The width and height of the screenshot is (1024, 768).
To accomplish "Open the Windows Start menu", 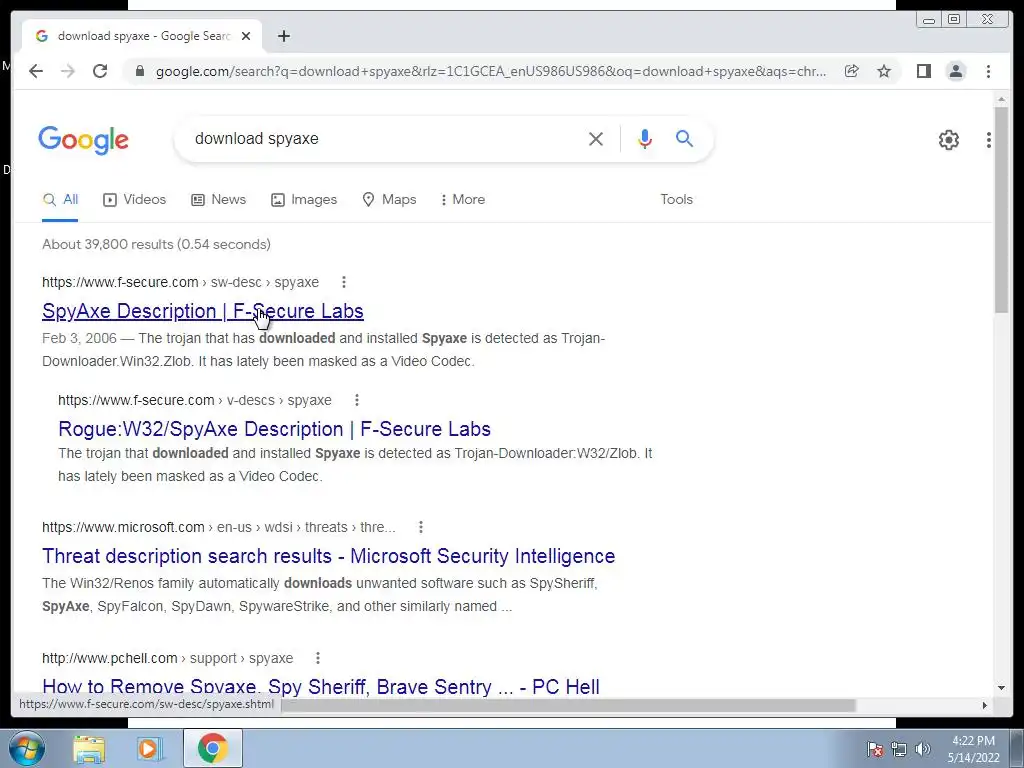I will coord(27,748).
